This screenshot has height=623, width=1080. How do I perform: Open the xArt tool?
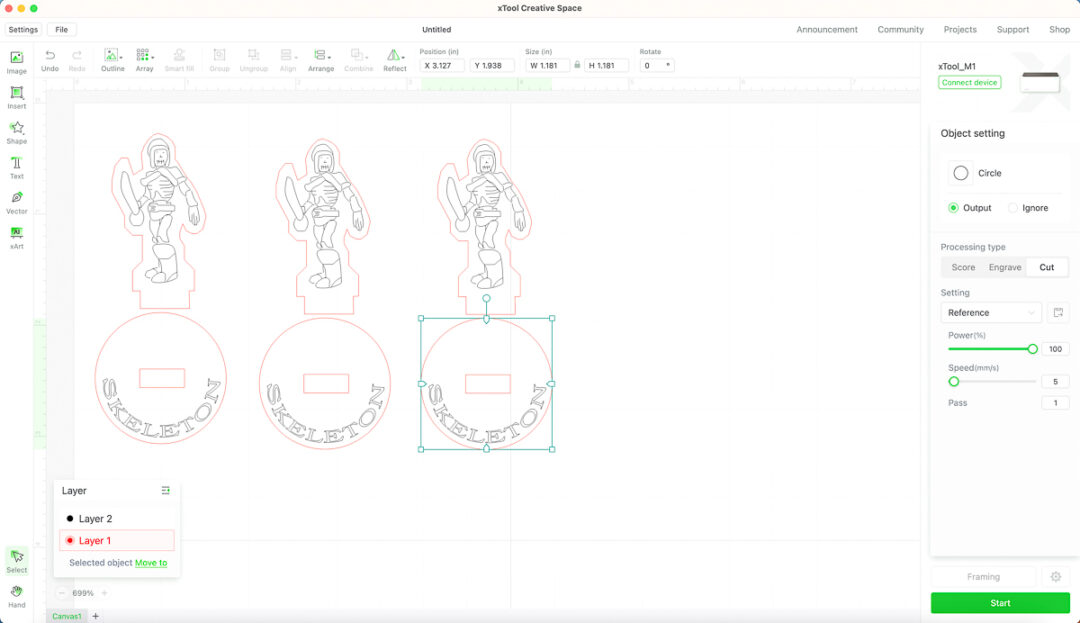(x=16, y=237)
